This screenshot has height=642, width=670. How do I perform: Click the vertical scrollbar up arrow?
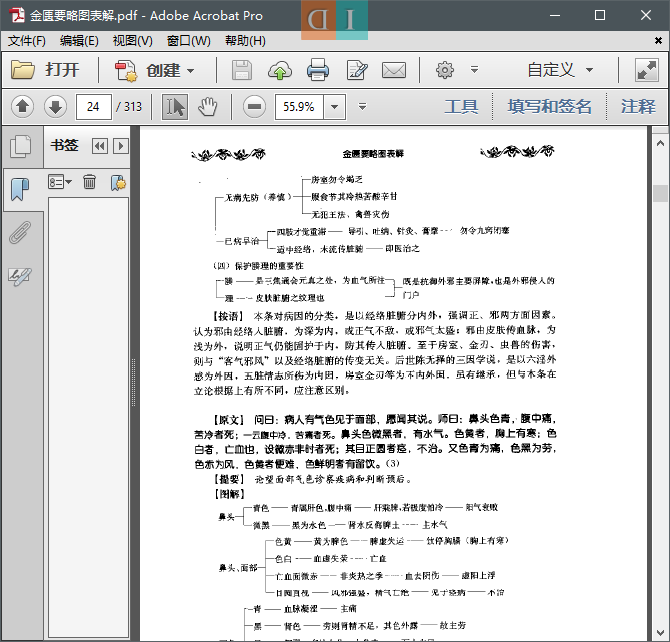click(660, 143)
